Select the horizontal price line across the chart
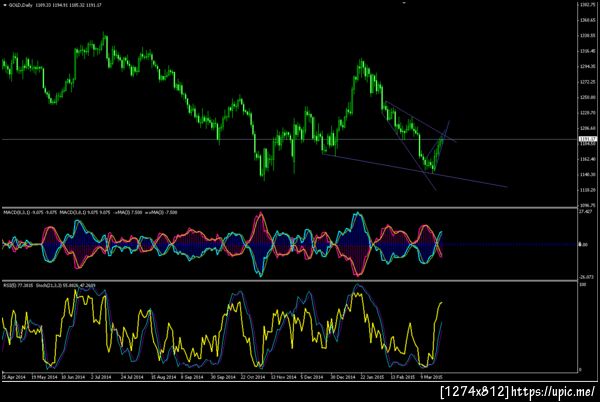The image size is (600, 402). pos(291,140)
